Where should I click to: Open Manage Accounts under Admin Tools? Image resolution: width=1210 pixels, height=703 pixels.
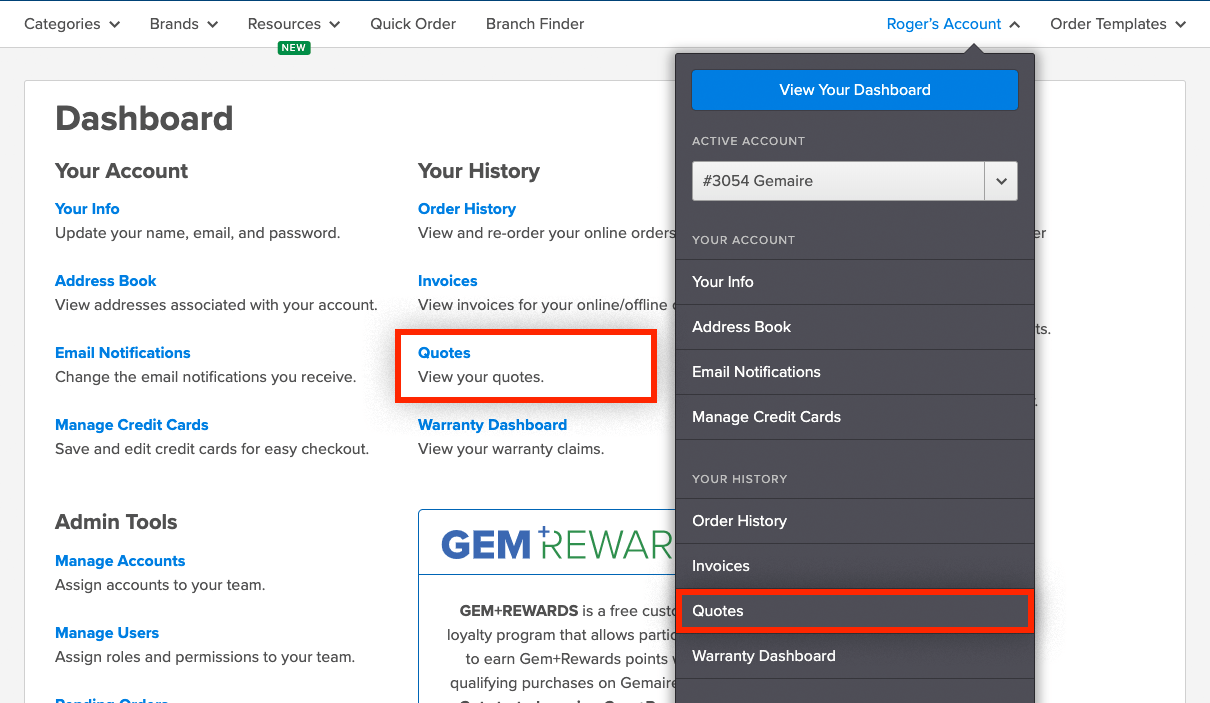point(120,561)
